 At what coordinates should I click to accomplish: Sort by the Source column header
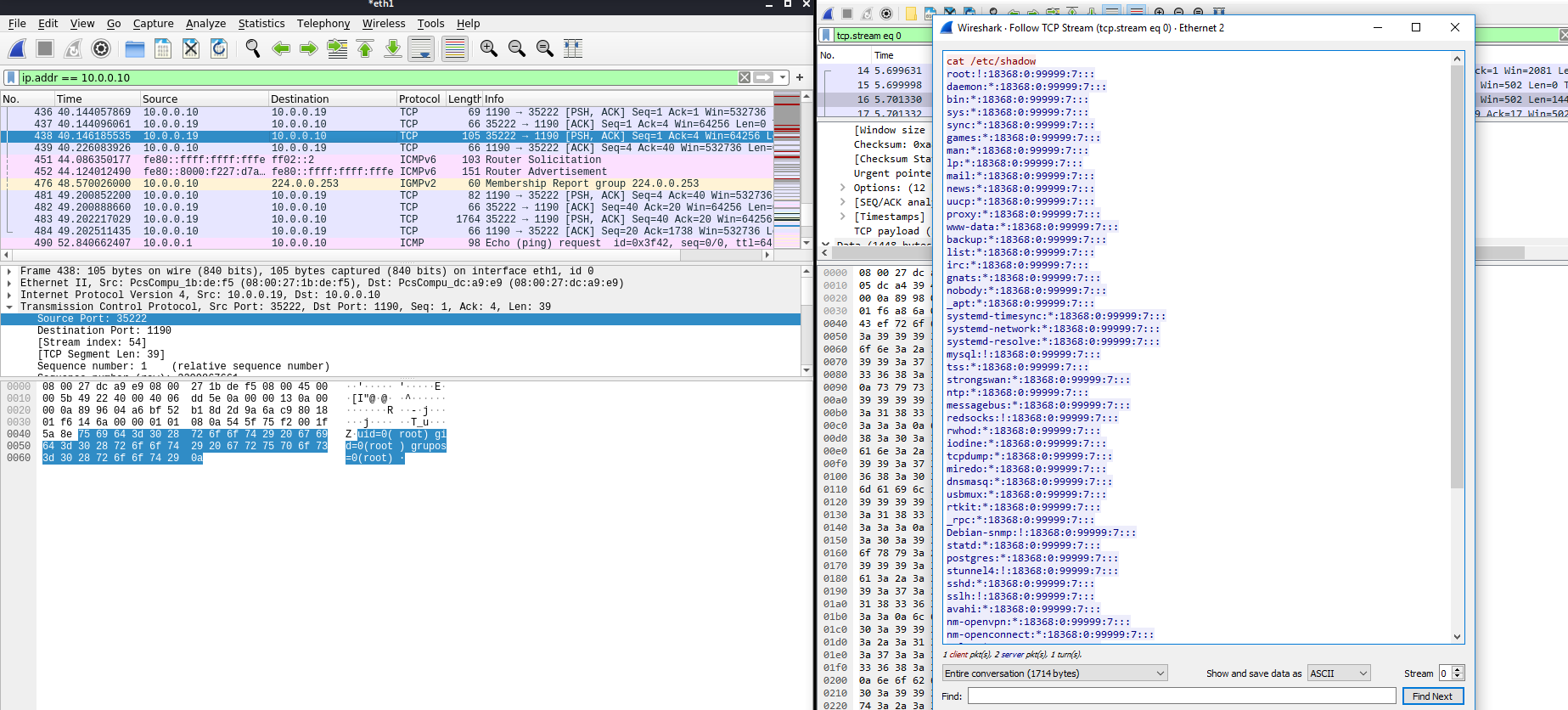204,99
